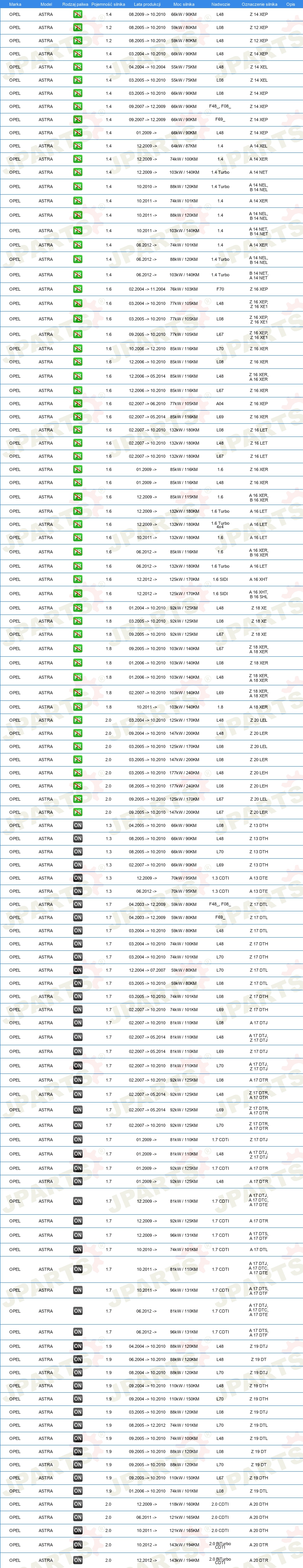Click the 12.2004 -> 07.2007 date cell

(147, 970)
